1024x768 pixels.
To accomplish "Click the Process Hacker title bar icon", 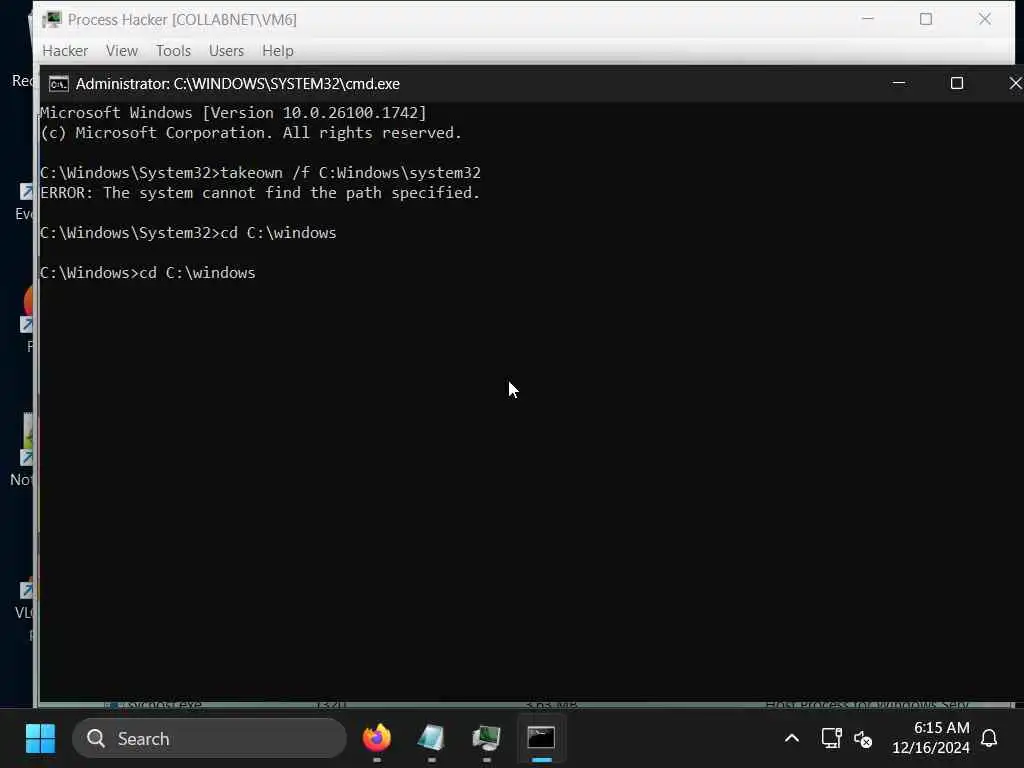I will (x=52, y=20).
